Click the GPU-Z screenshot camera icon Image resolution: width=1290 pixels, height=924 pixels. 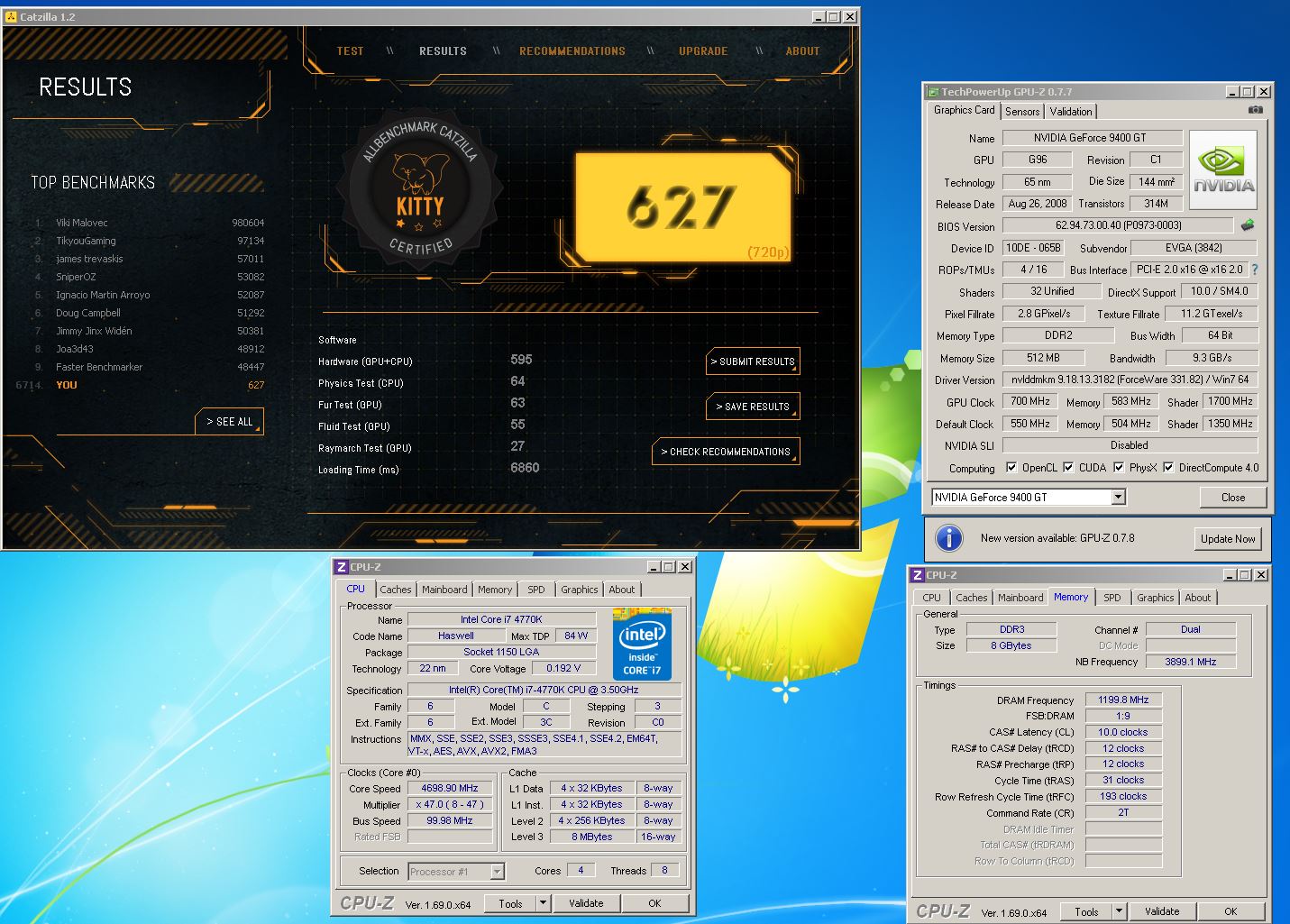1256,110
